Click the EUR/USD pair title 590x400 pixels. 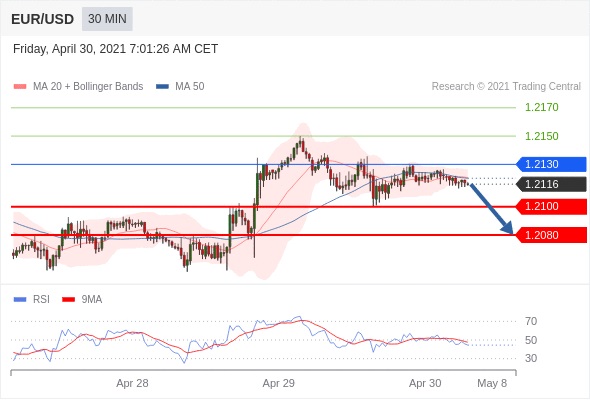tap(43, 19)
